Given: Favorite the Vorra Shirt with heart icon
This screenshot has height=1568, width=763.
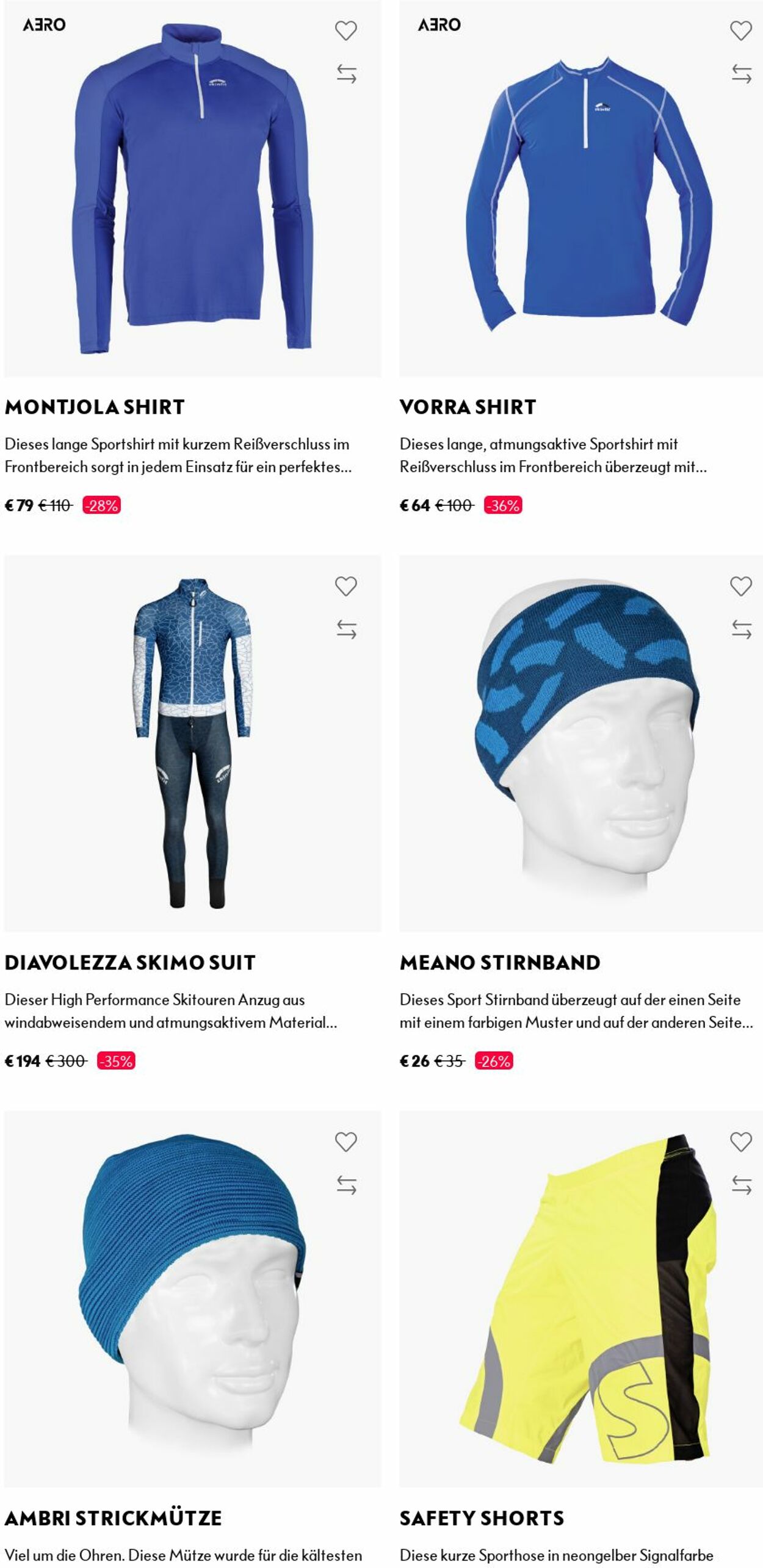Looking at the screenshot, I should tap(741, 31).
